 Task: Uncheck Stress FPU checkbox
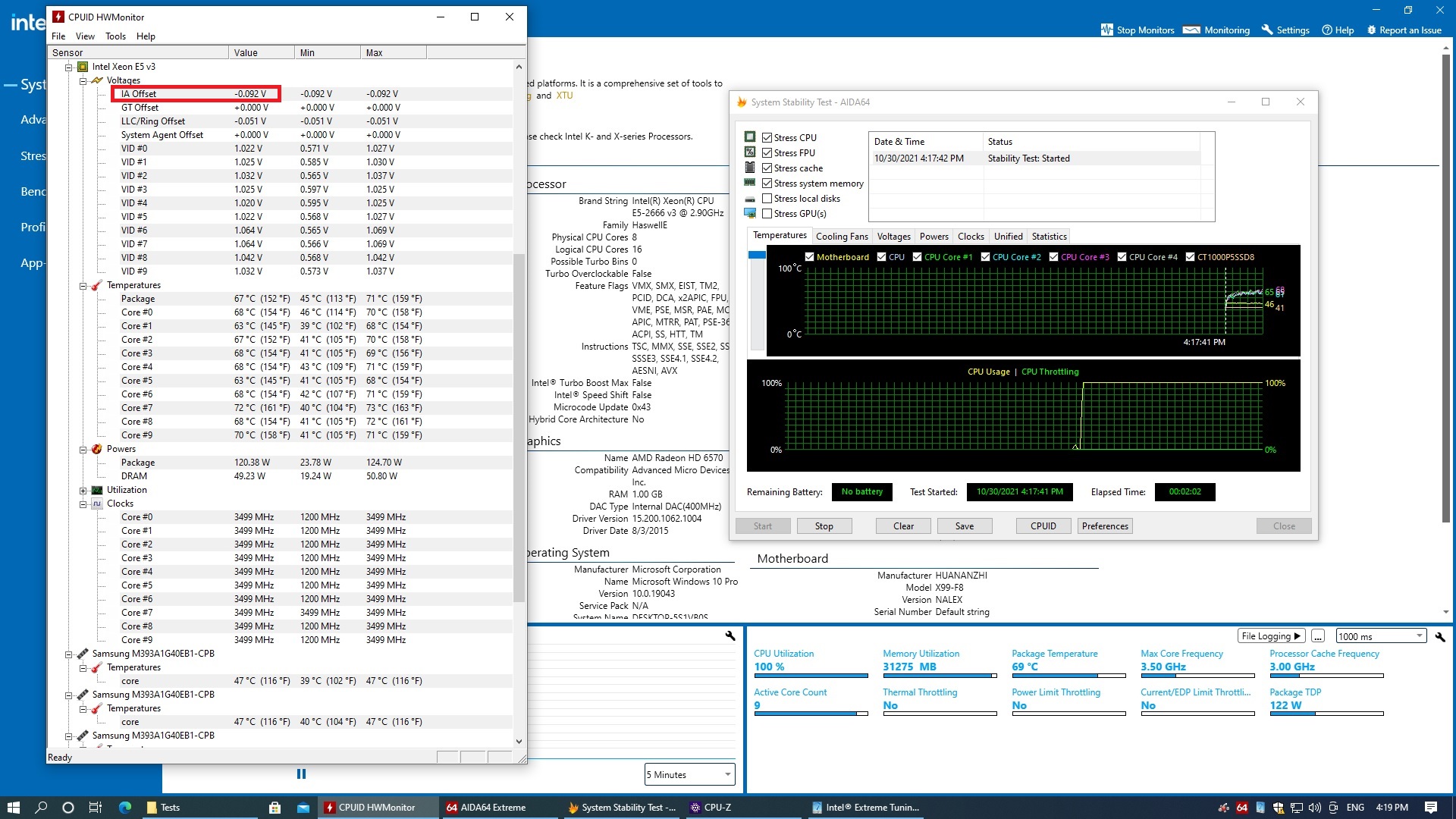pyautogui.click(x=767, y=153)
